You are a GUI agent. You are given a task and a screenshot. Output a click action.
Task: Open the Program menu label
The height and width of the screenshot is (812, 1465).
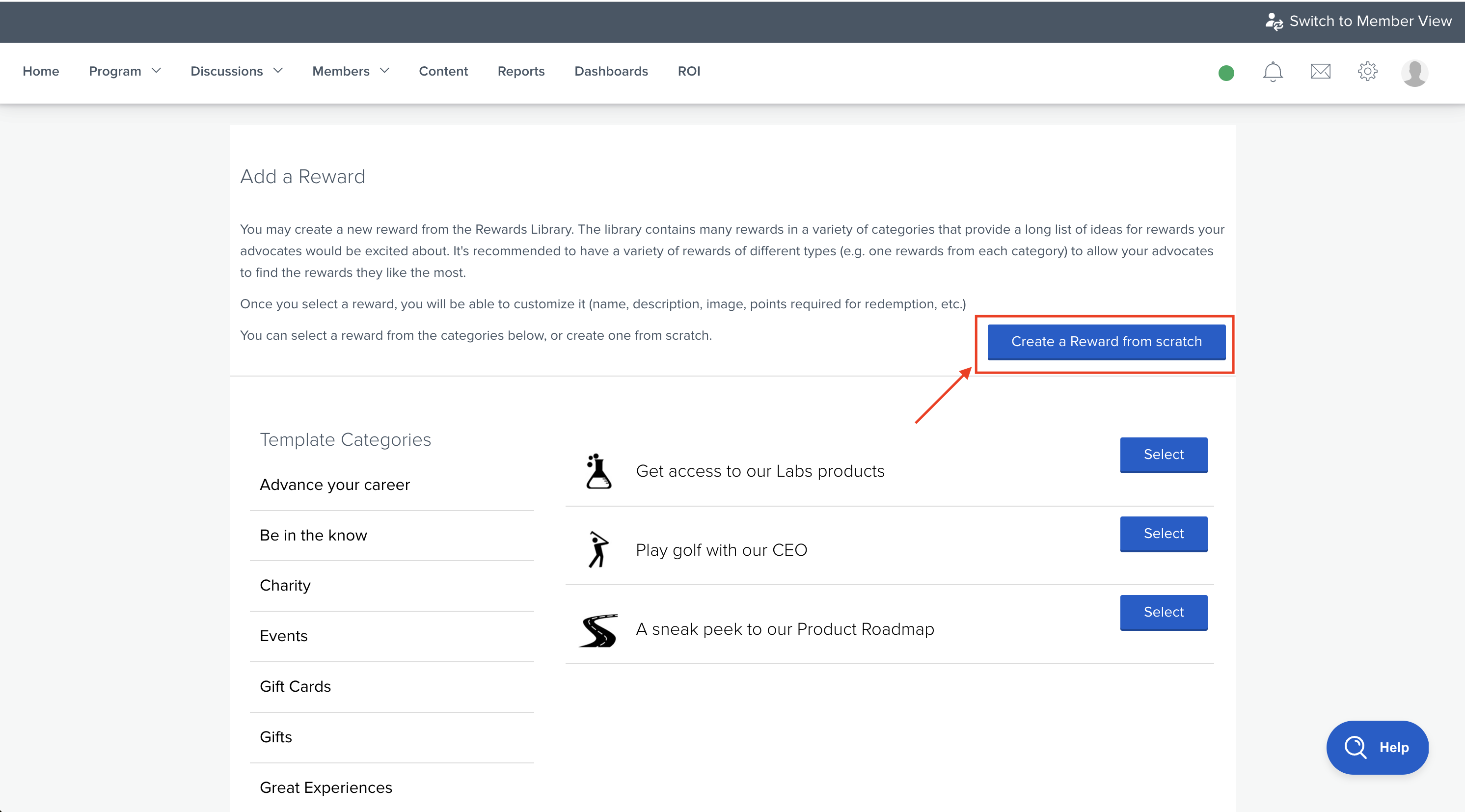(115, 71)
